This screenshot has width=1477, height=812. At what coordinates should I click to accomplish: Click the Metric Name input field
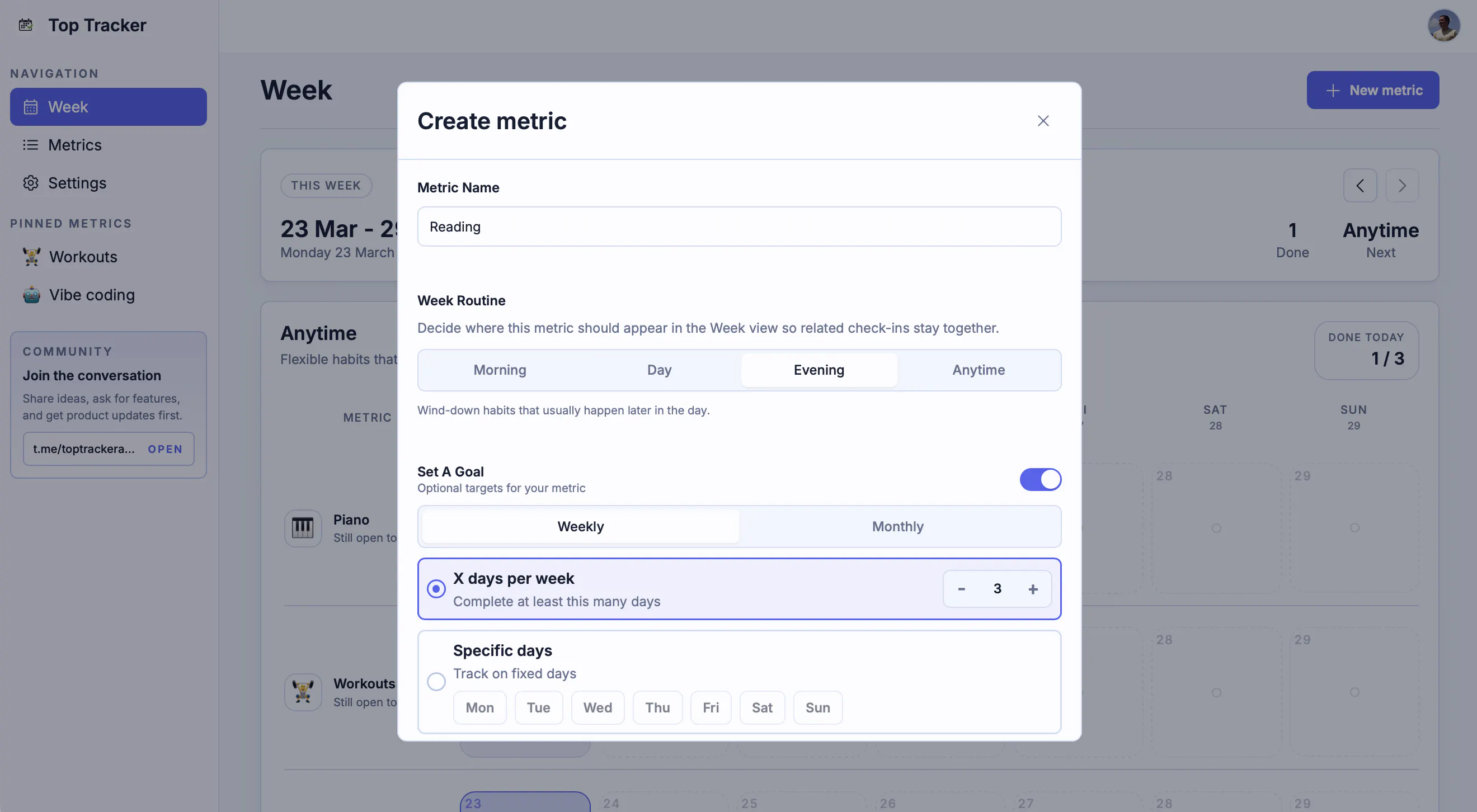[x=739, y=227]
